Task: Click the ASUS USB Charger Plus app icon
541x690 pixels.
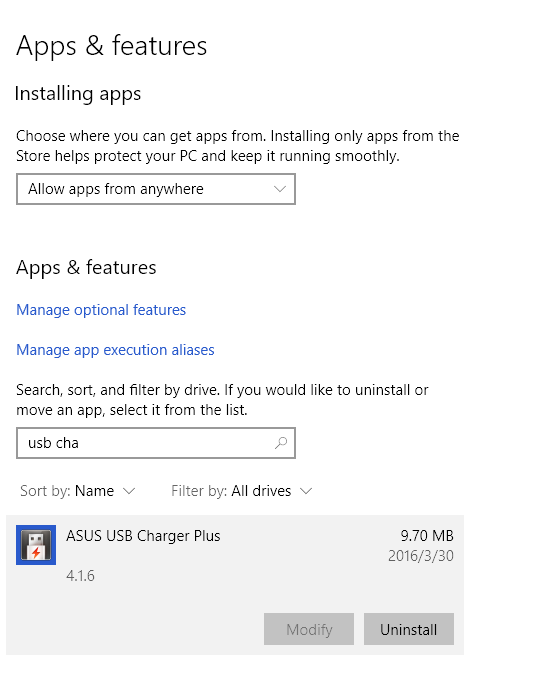Action: 36,545
